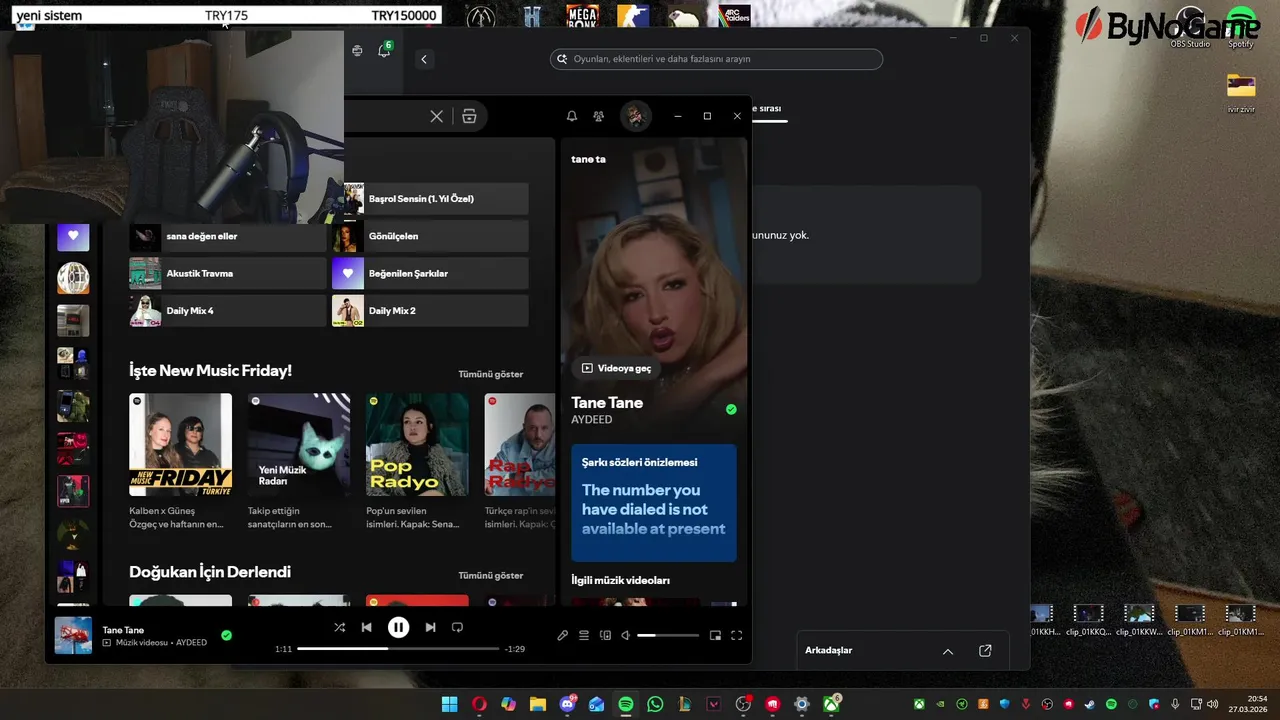The width and height of the screenshot is (1280, 720).
Task: Open the Microsoft Copilot taskbar icon
Action: (509, 704)
